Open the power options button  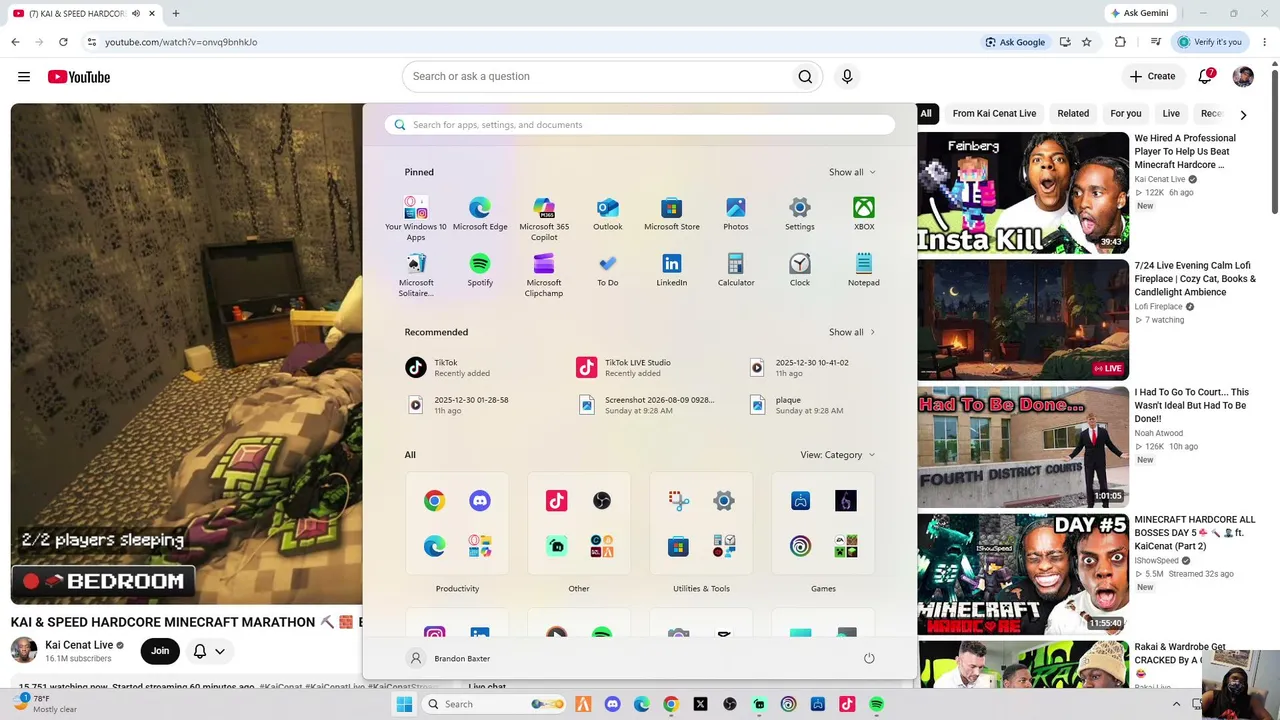click(869, 658)
